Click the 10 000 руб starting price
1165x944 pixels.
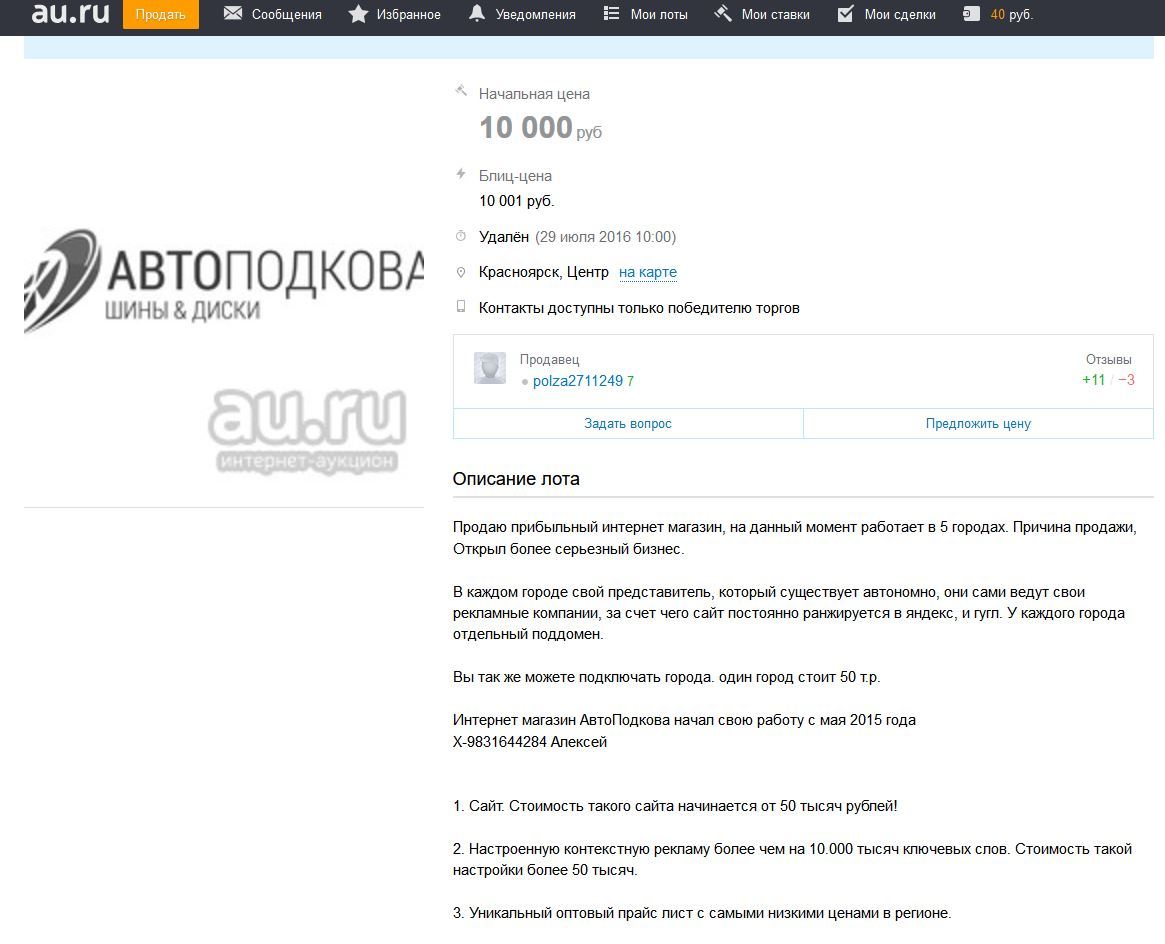(540, 128)
